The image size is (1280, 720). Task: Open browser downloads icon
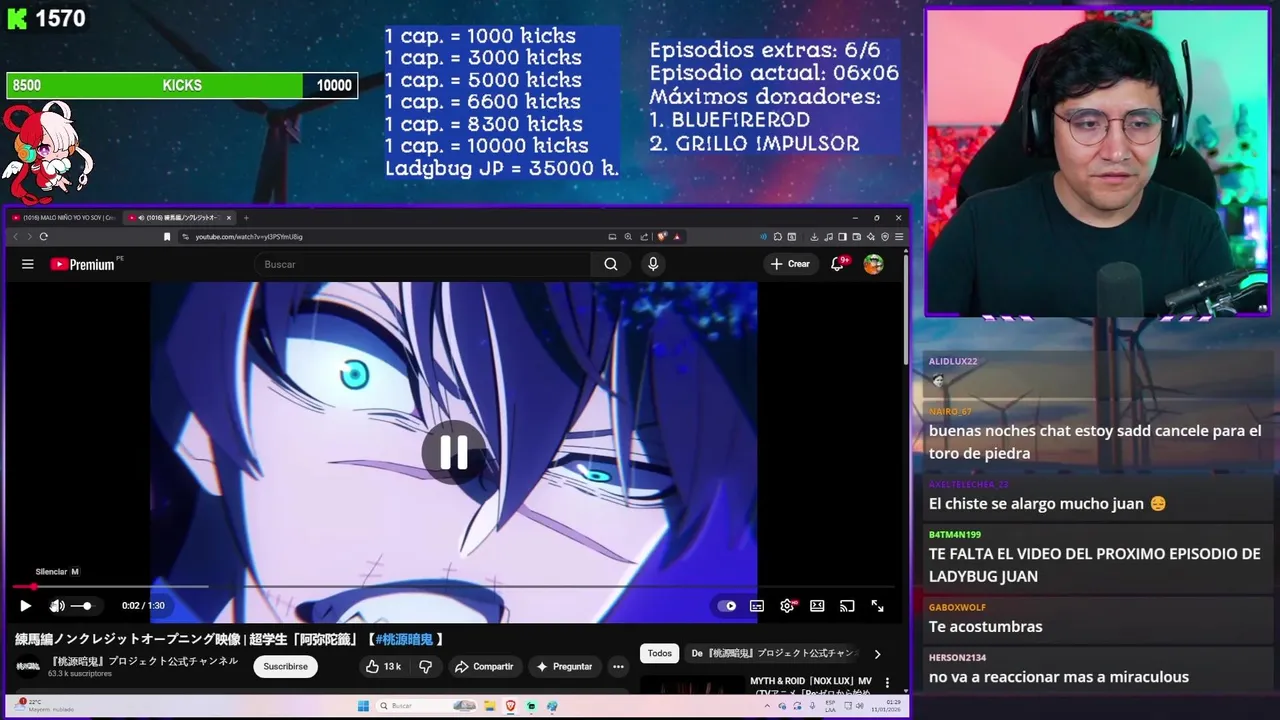coord(814,237)
